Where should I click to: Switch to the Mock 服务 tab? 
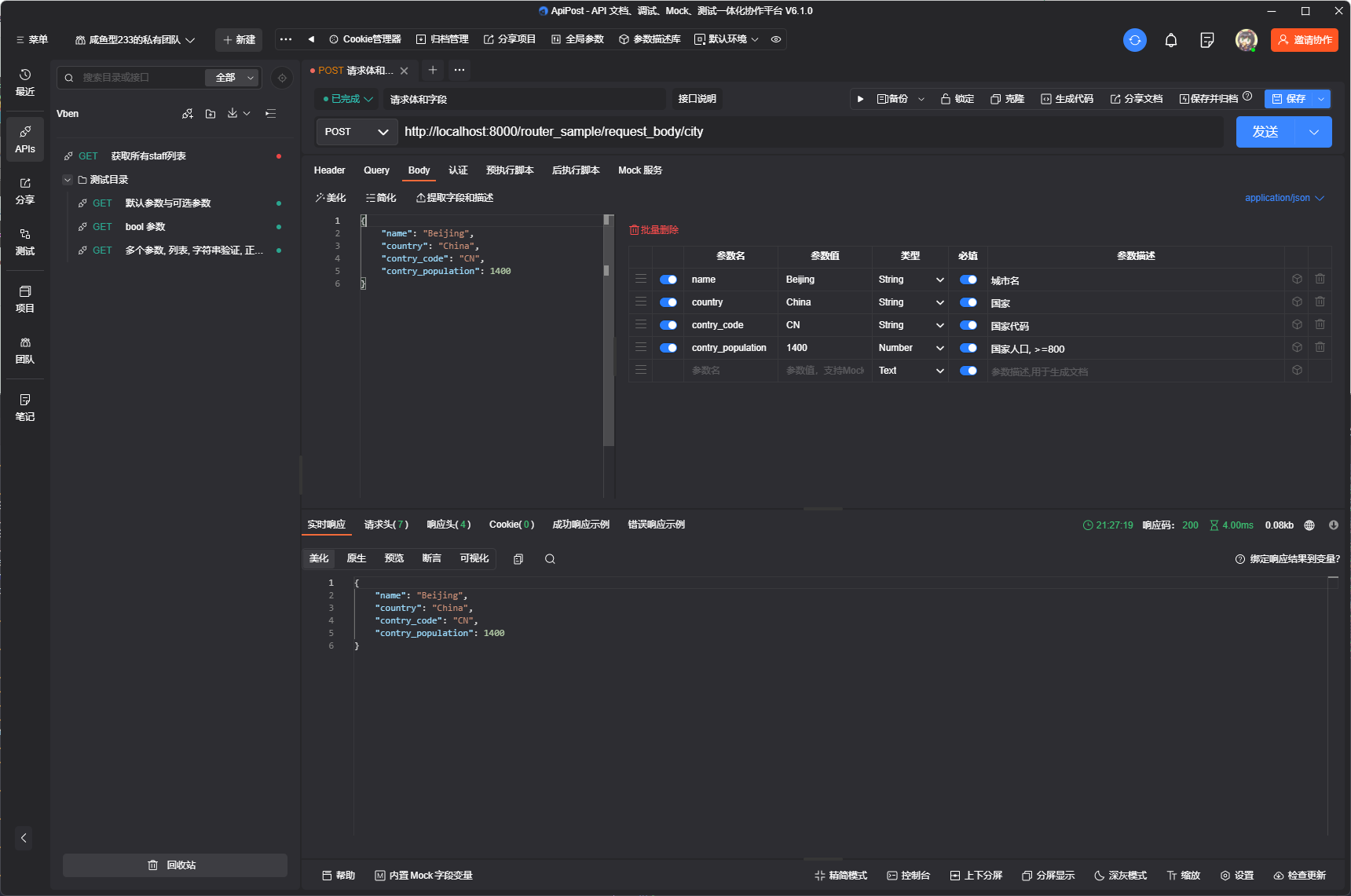640,170
